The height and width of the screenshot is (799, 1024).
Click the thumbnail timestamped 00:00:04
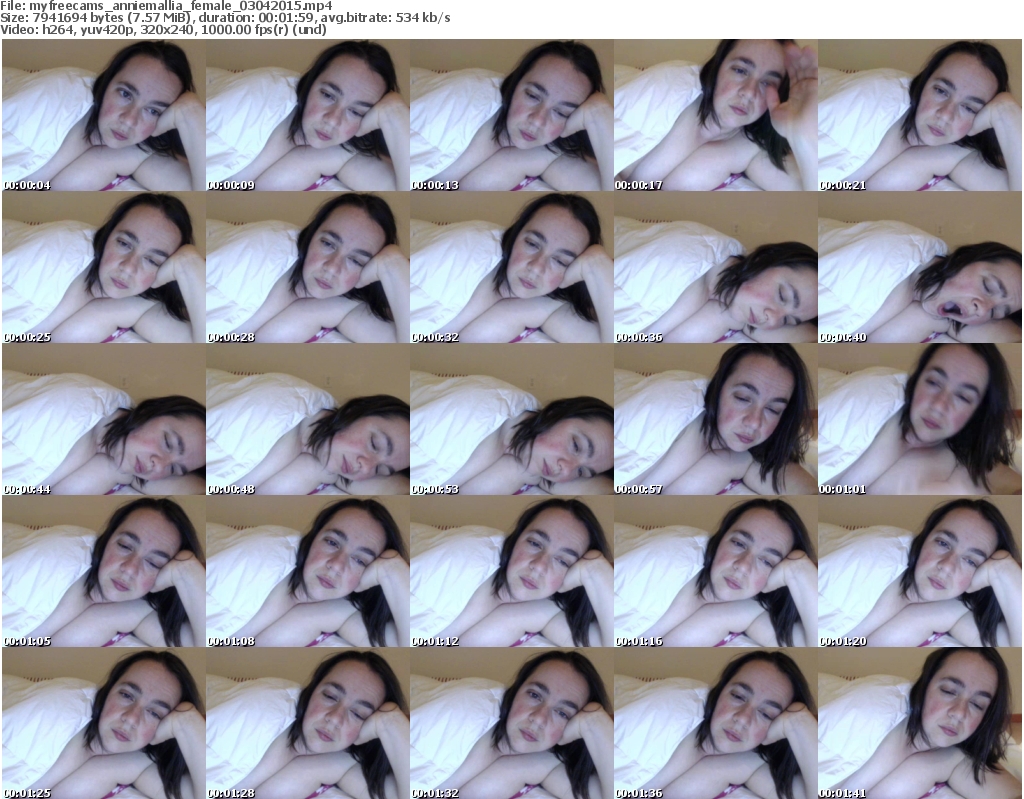pyautogui.click(x=102, y=115)
